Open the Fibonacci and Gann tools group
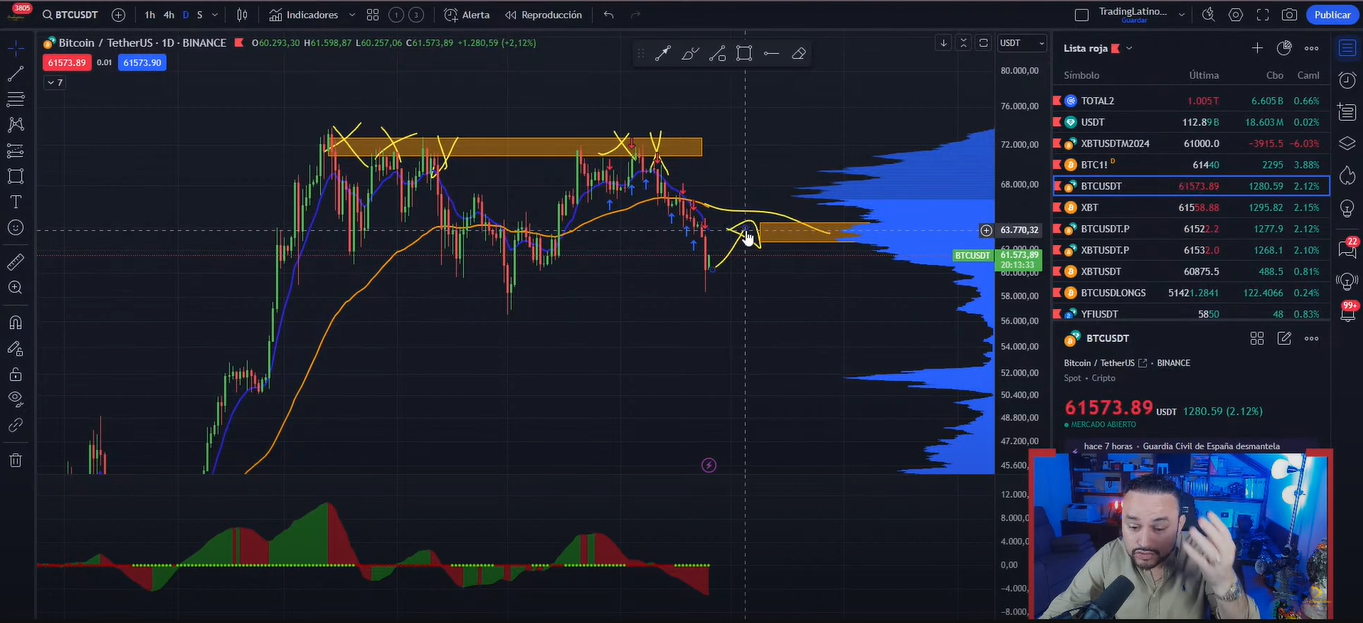 tap(16, 99)
